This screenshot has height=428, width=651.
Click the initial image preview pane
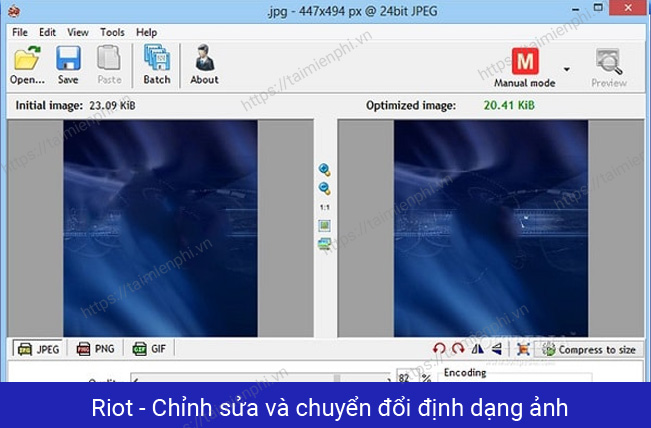point(160,228)
